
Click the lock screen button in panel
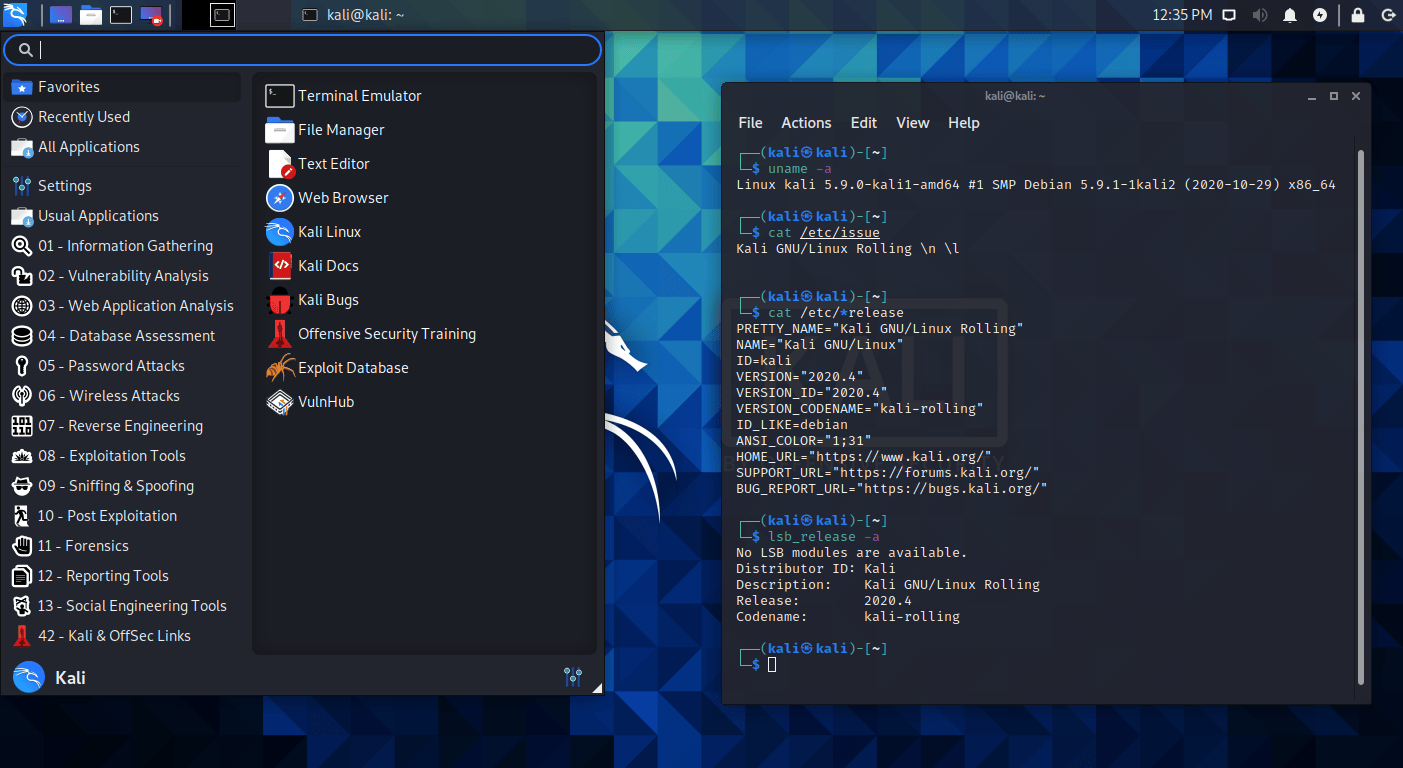pos(1357,15)
